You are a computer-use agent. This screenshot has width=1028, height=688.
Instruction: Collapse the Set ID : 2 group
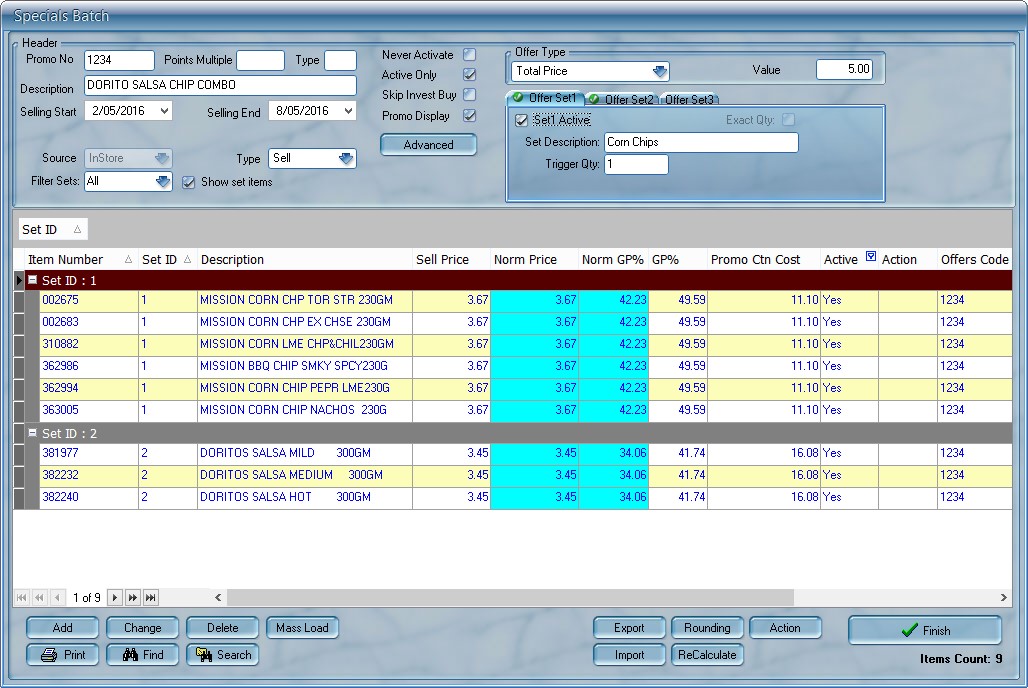(32, 433)
